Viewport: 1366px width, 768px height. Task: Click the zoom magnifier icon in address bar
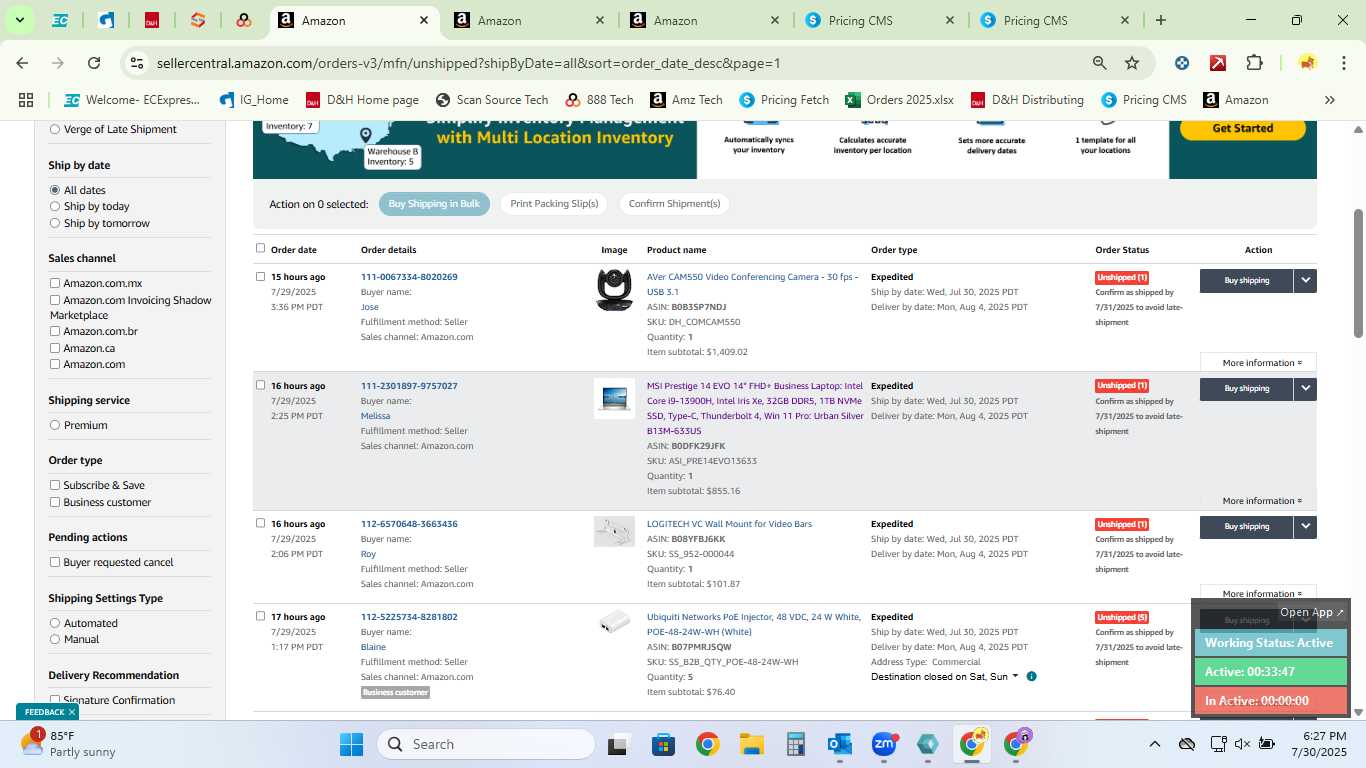(x=1099, y=63)
